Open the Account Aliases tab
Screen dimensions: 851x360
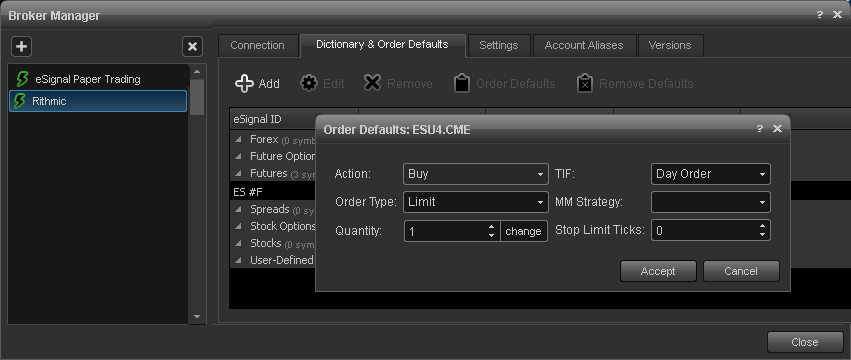coord(584,46)
